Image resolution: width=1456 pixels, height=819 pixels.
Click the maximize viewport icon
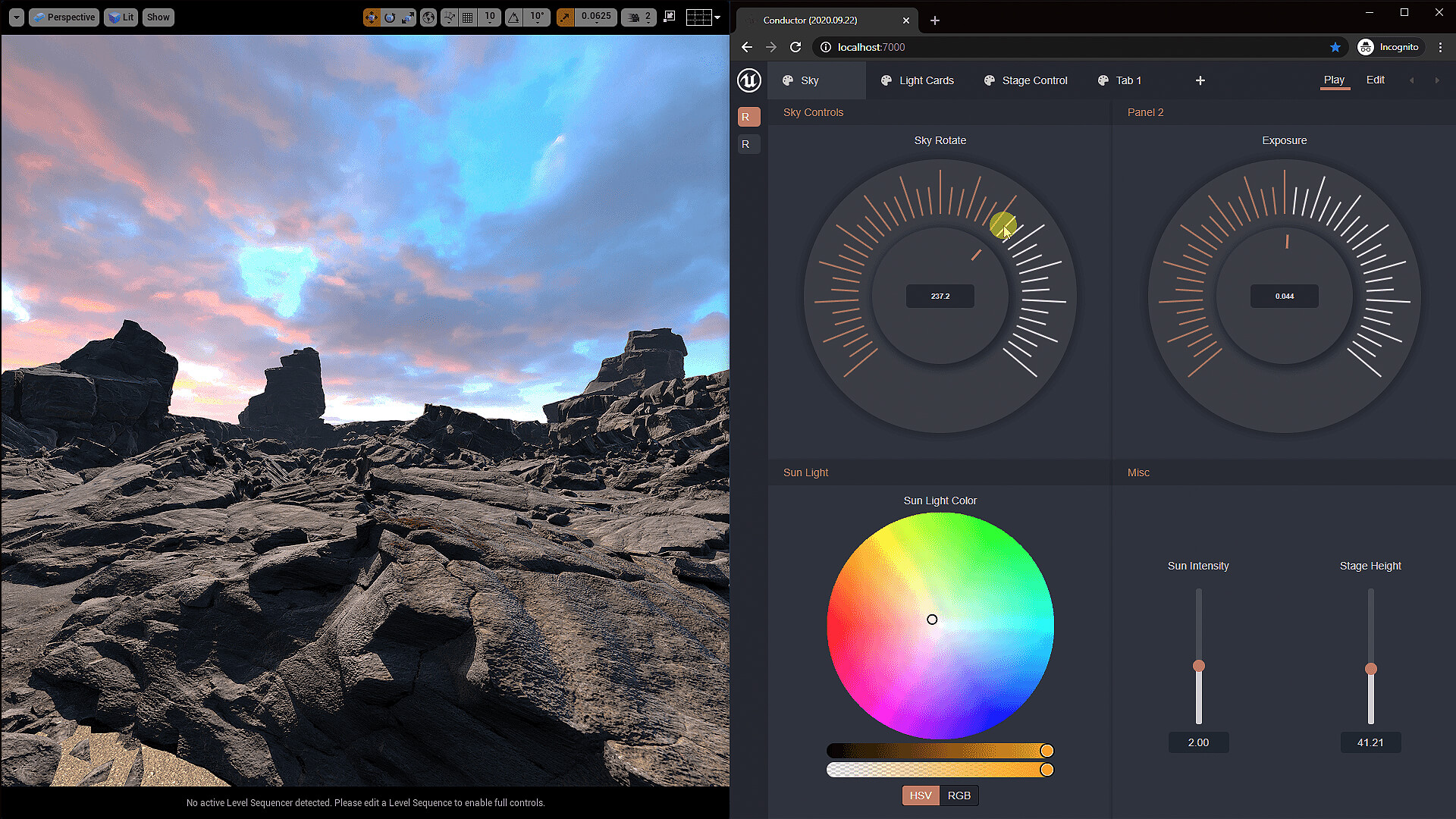tap(669, 17)
